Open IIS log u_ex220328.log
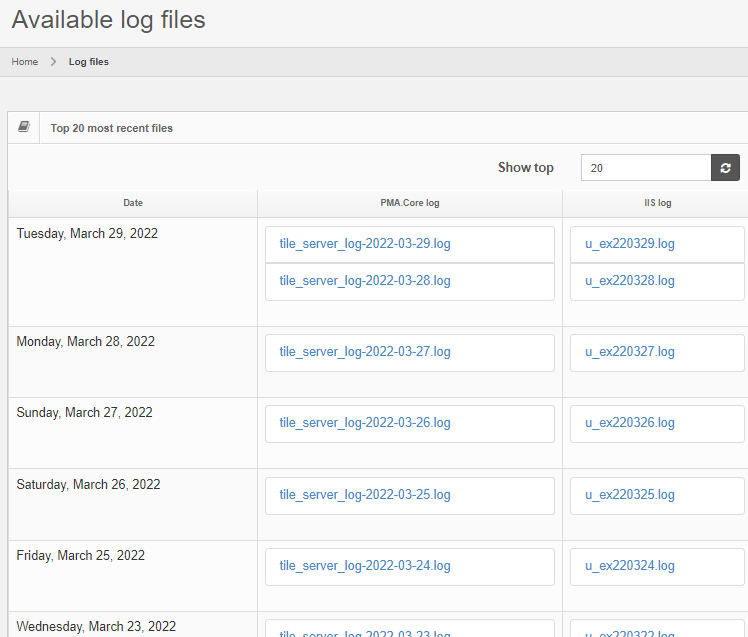Viewport: 748px width, 637px height. pos(630,281)
